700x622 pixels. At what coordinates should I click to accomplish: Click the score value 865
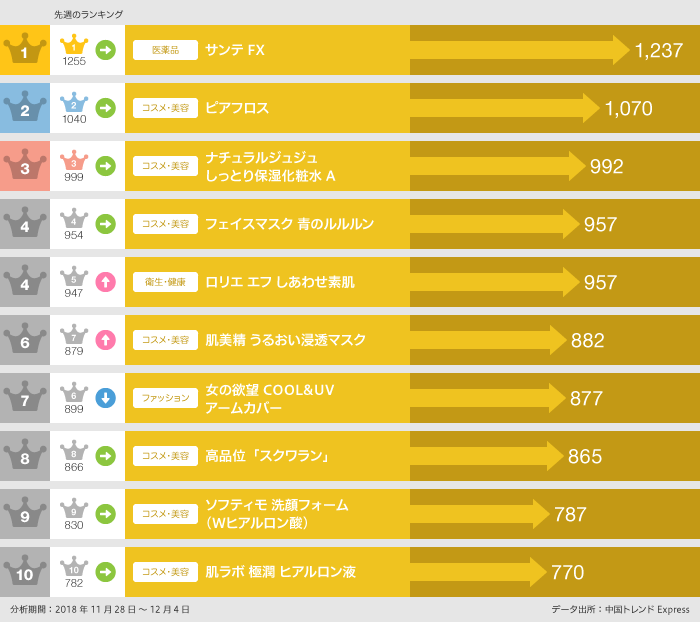pos(585,457)
